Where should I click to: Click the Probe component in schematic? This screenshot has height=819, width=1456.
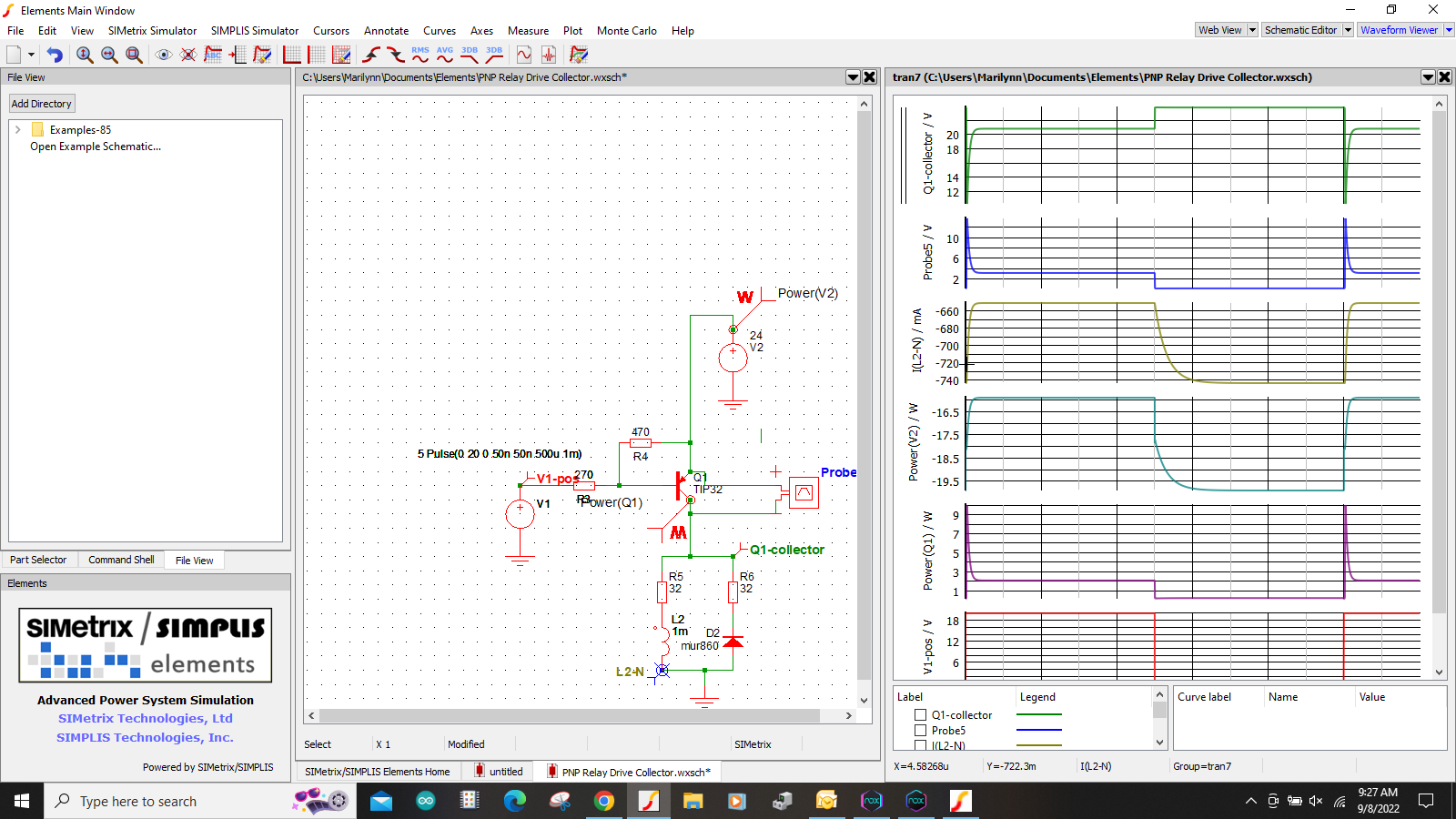(804, 492)
